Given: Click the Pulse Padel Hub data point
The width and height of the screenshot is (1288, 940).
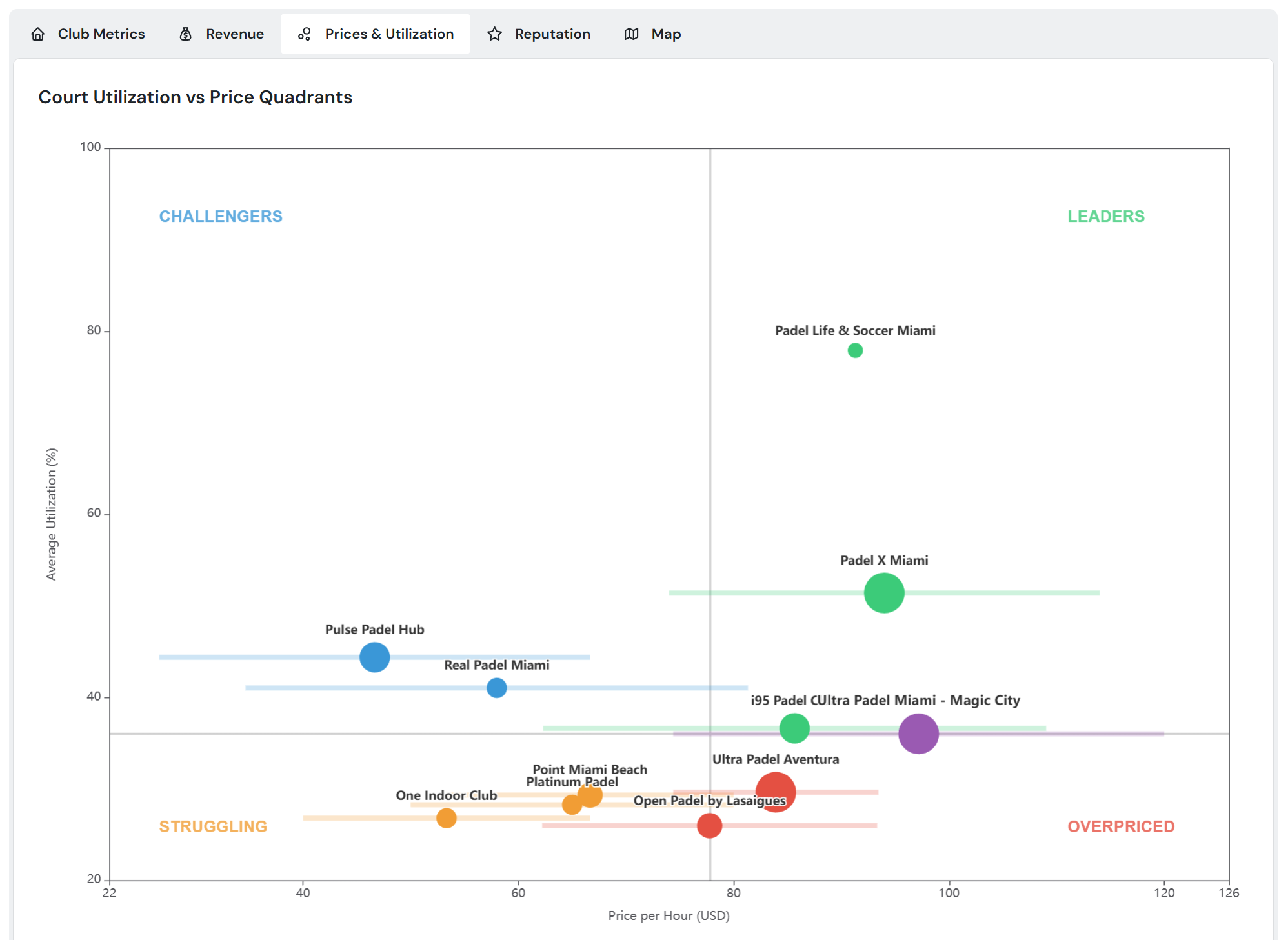Looking at the screenshot, I should pos(374,657).
